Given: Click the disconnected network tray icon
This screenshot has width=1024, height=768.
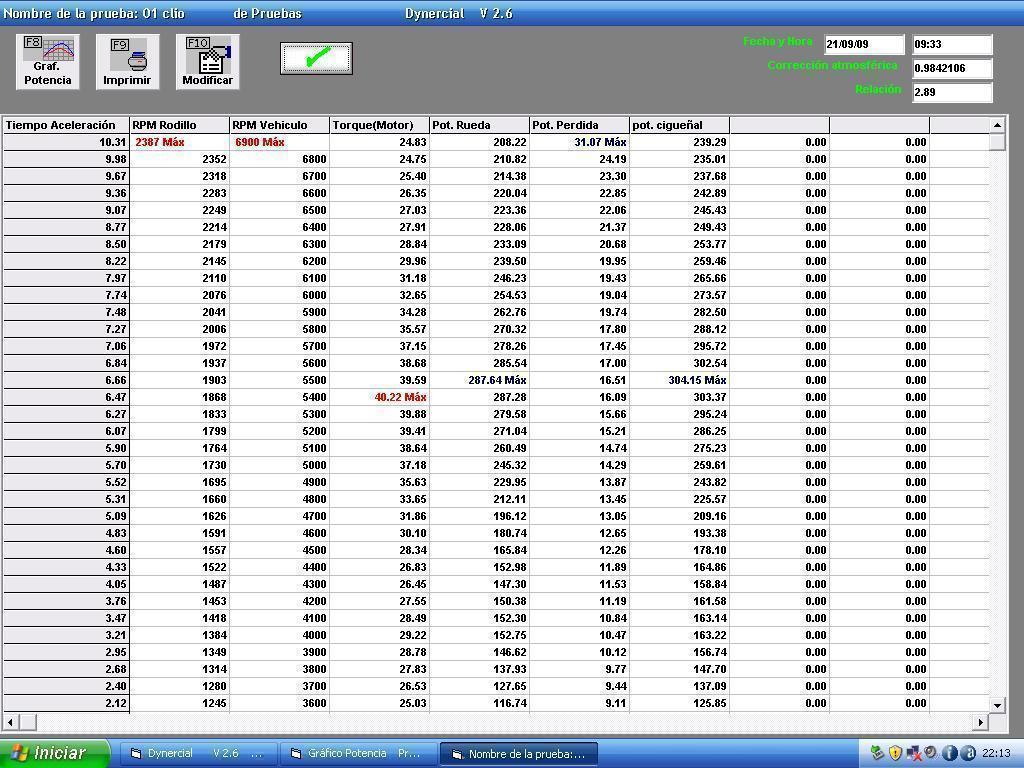Looking at the screenshot, I should click(913, 753).
